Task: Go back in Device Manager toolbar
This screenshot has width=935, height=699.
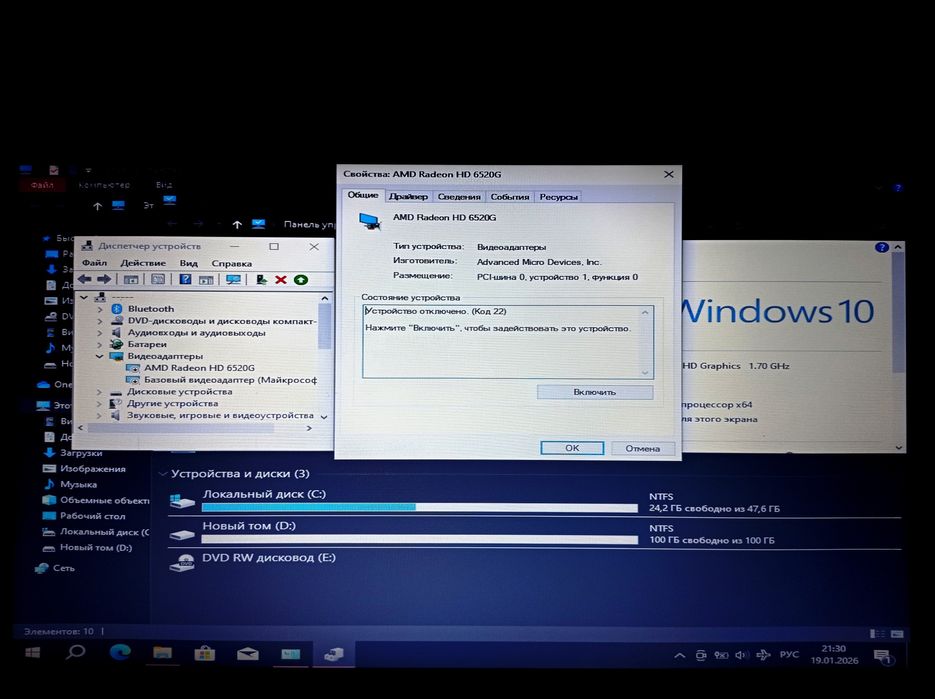Action: (x=85, y=279)
